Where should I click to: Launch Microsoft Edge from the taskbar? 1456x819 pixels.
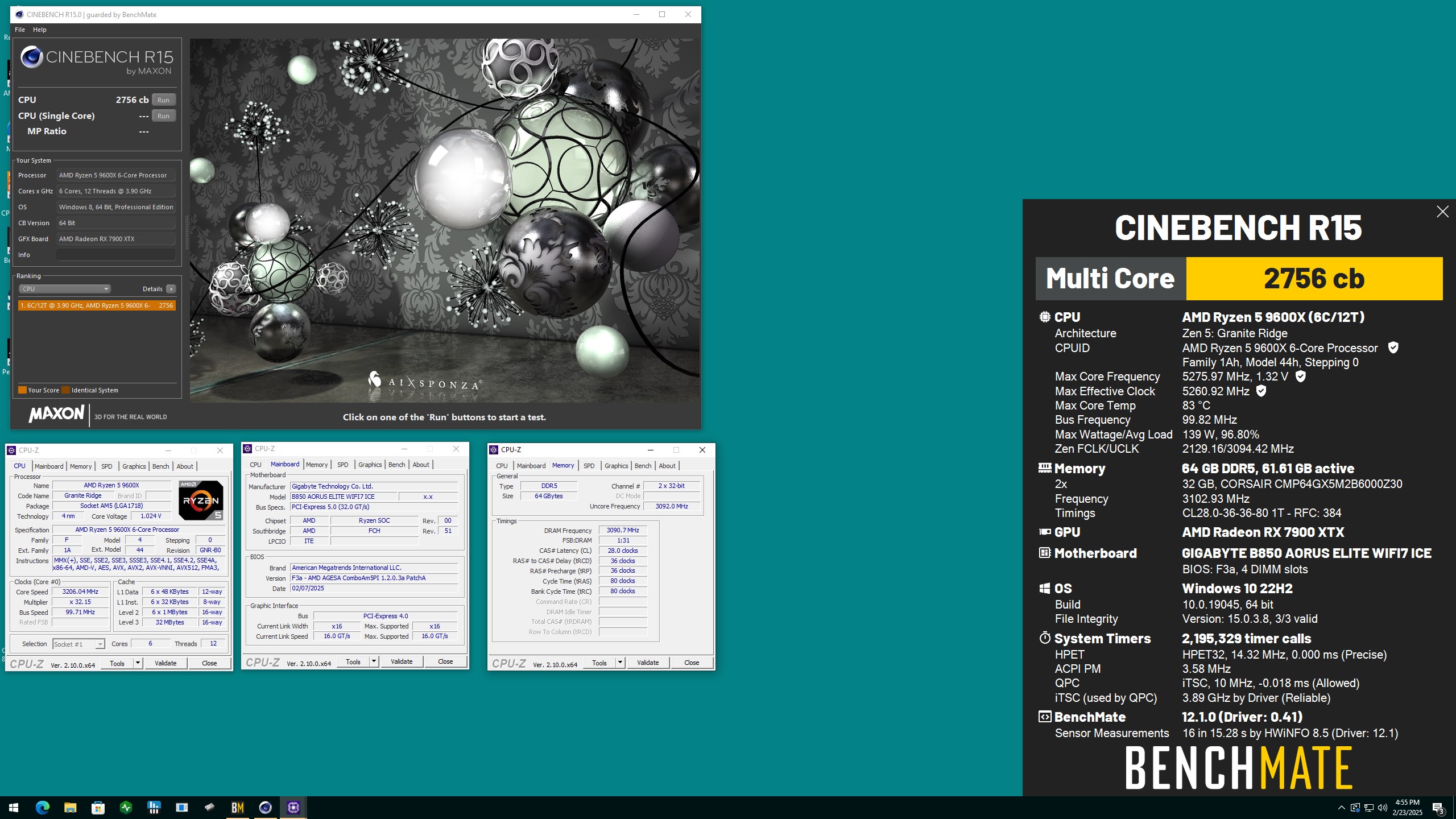pyautogui.click(x=42, y=807)
